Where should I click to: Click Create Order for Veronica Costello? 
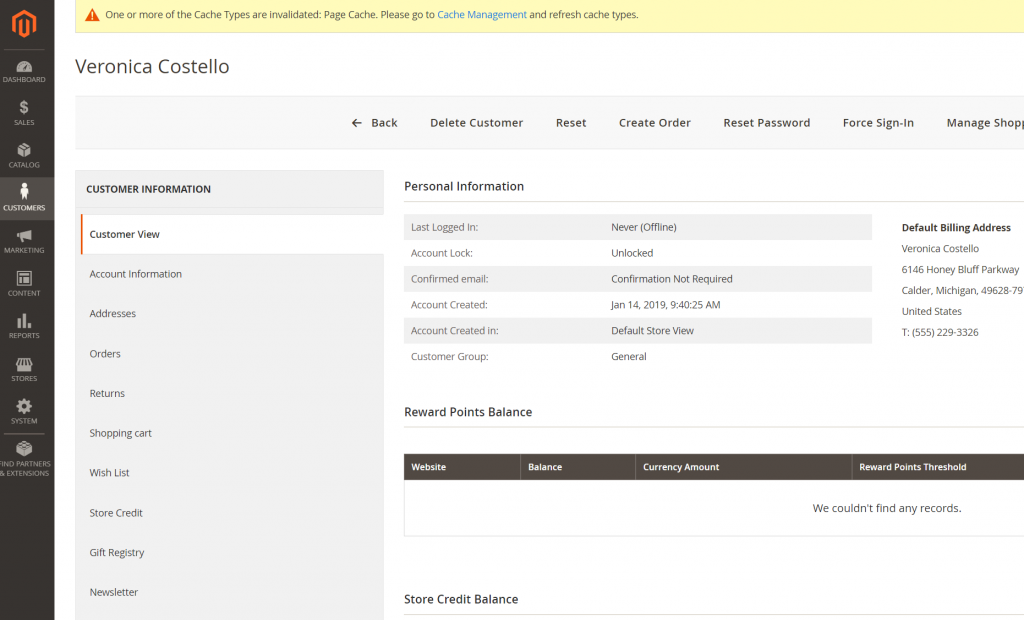654,122
